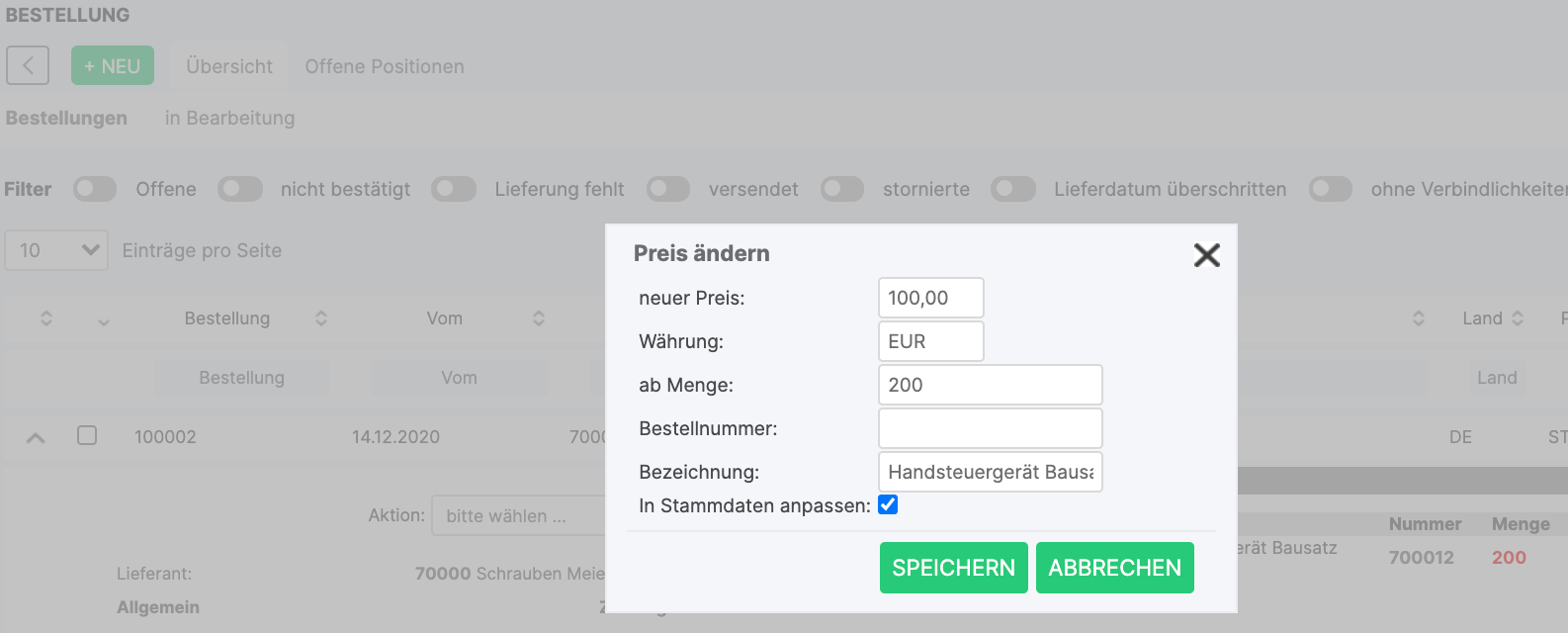The image size is (1568, 633).
Task: Click ABBRECHEN to cancel the price change
Action: [1114, 568]
